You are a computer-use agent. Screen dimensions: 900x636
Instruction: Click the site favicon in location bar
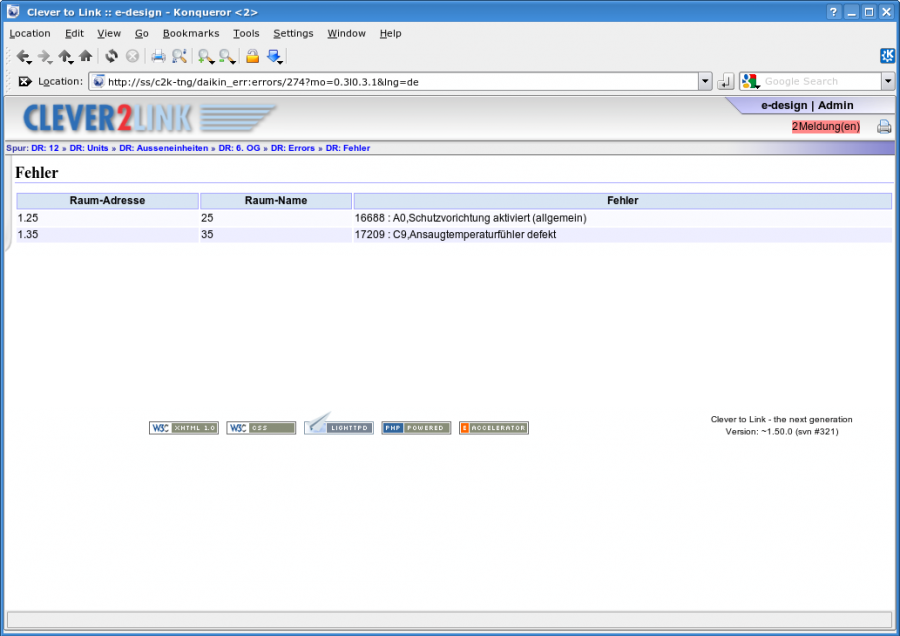point(99,82)
